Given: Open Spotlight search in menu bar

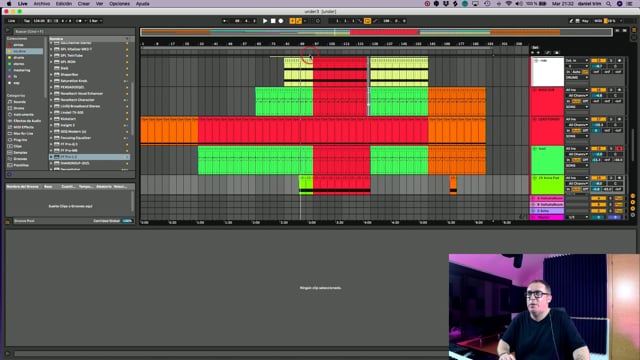Looking at the screenshot, I should coord(609,4).
